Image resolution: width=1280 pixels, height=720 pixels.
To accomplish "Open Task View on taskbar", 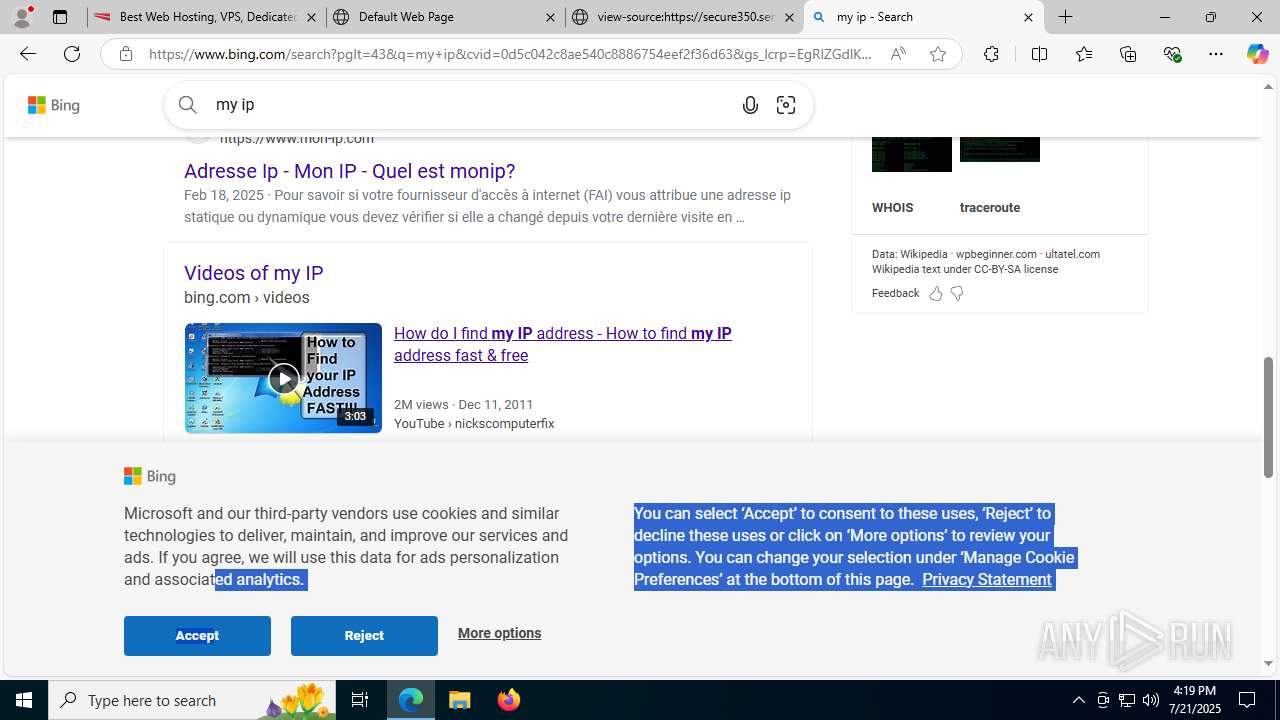I will [360, 700].
